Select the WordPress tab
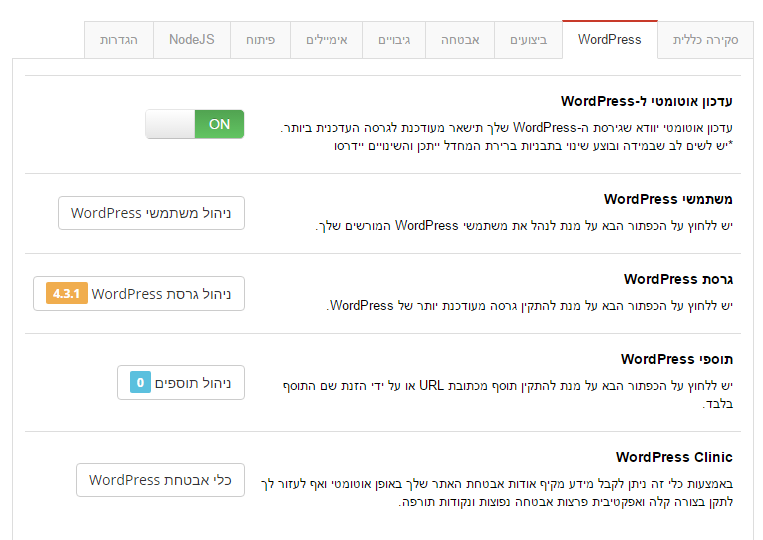This screenshot has height=540, width=763. click(x=610, y=39)
